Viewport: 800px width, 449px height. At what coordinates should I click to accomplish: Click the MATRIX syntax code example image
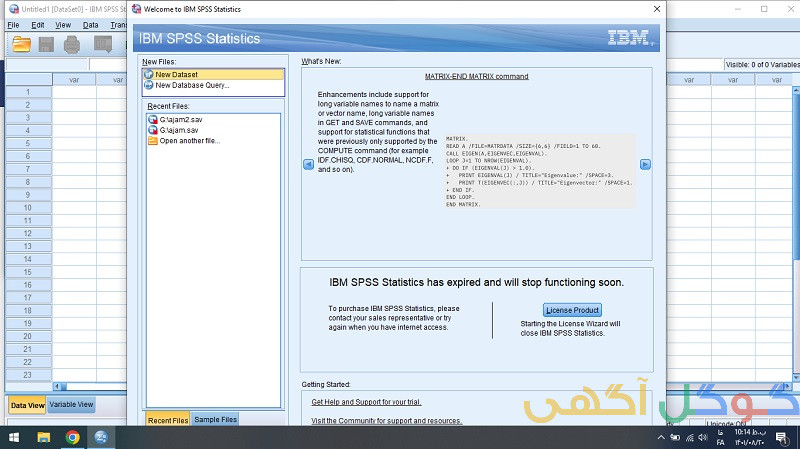540,171
